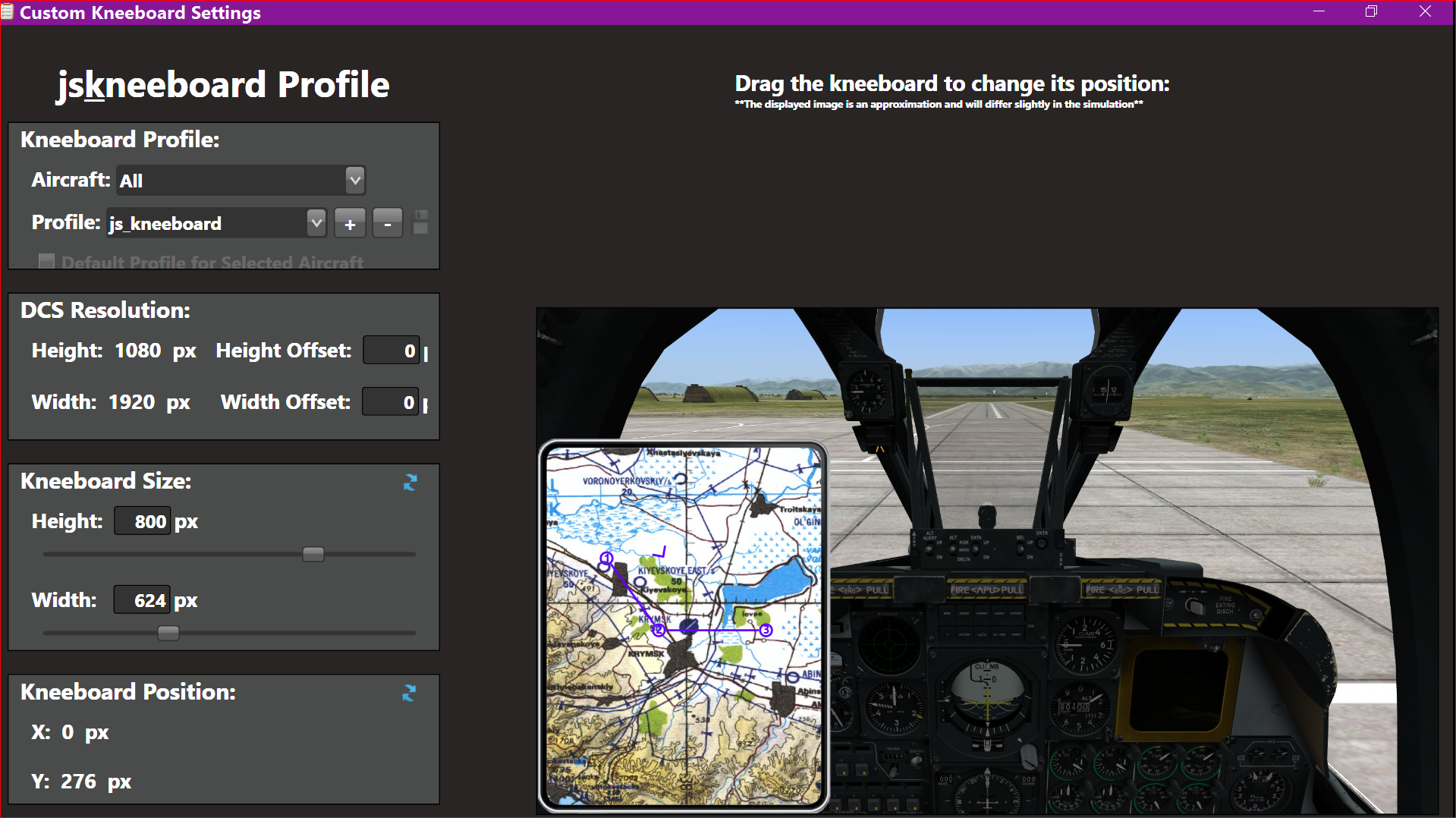The width and height of the screenshot is (1456, 818).
Task: Reset Kneeboard Size with refresh icon
Action: [x=410, y=482]
